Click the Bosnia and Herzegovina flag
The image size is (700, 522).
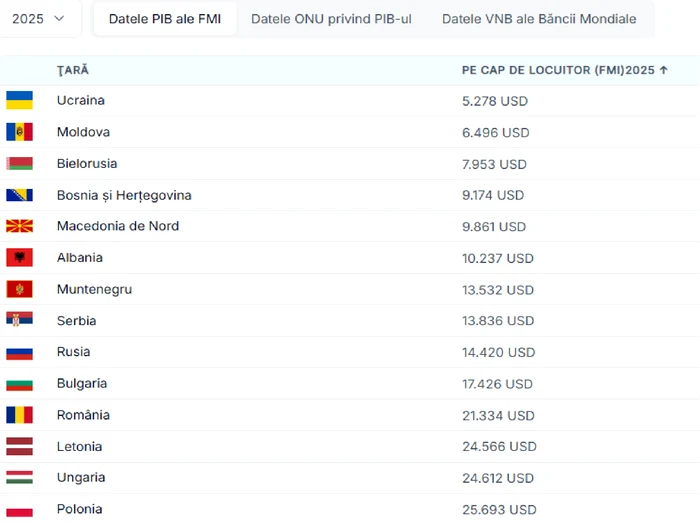tap(19, 195)
